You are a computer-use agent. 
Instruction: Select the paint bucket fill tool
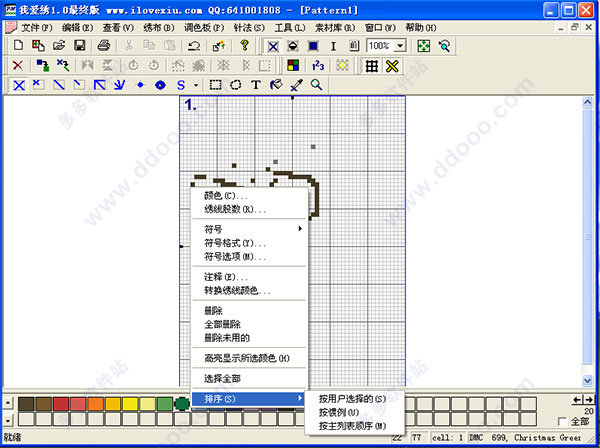276,85
